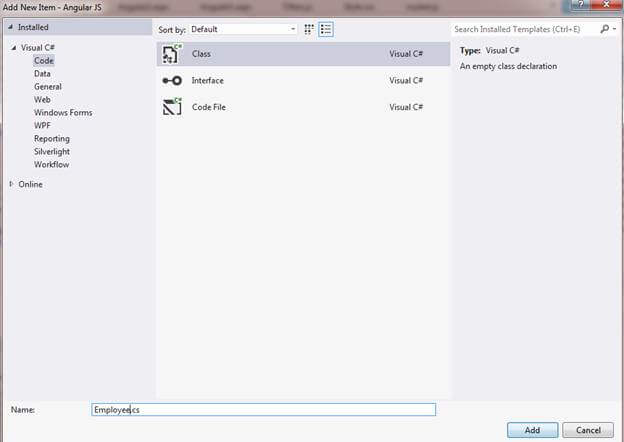Screen dimensions: 624x442
Task: Close the Add New Item dialog
Action: tap(606, 4)
